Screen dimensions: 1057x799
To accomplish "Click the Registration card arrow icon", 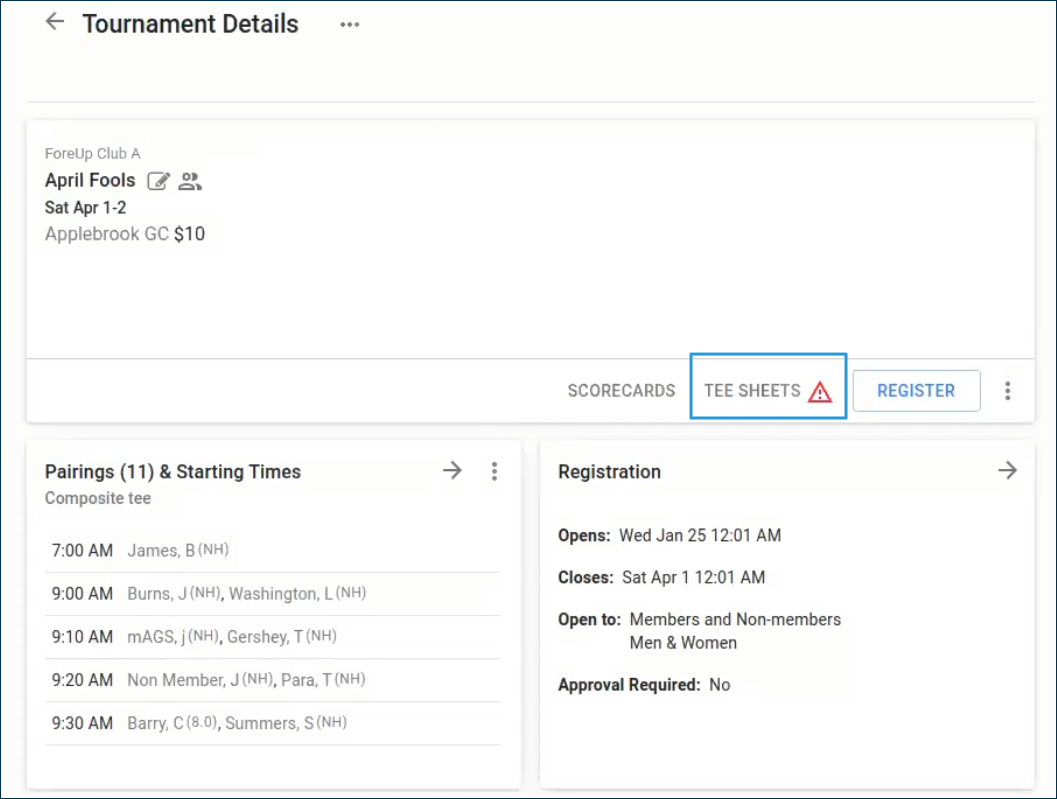I will (x=1007, y=471).
